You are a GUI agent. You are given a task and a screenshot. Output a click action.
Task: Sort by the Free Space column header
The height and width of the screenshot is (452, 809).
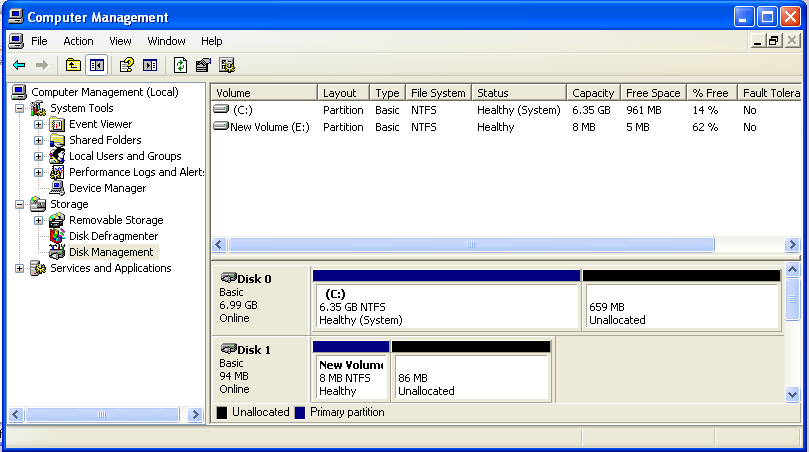click(653, 93)
